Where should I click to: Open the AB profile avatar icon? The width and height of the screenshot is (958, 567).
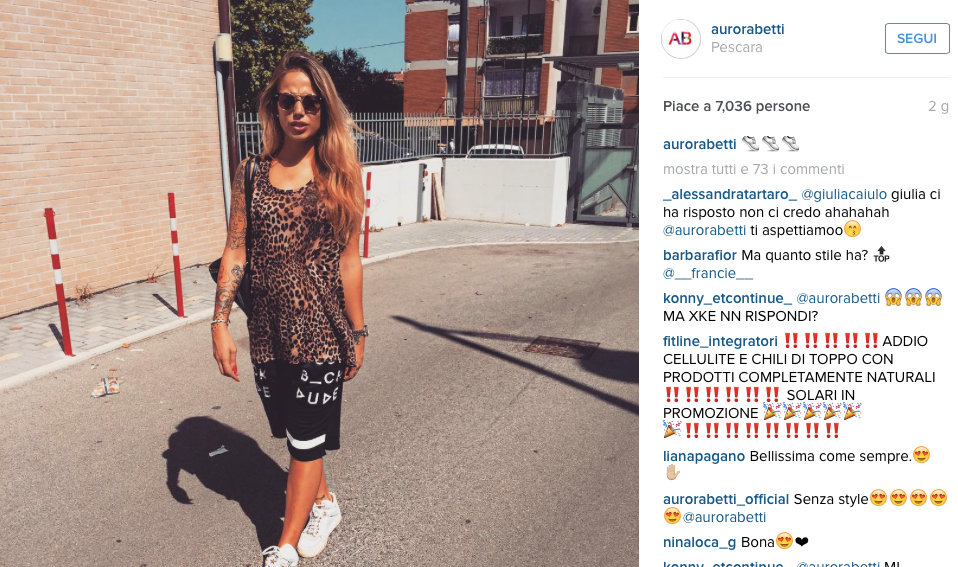681,38
